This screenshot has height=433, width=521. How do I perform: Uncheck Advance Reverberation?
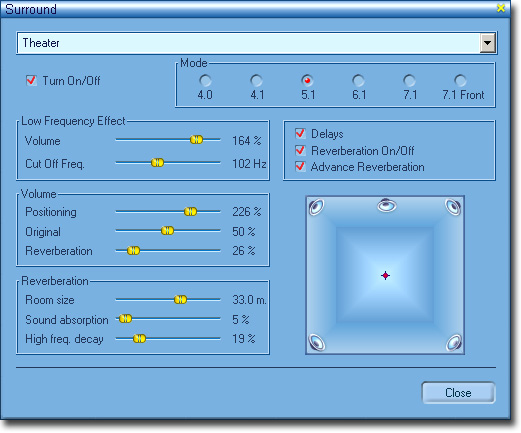click(300, 166)
